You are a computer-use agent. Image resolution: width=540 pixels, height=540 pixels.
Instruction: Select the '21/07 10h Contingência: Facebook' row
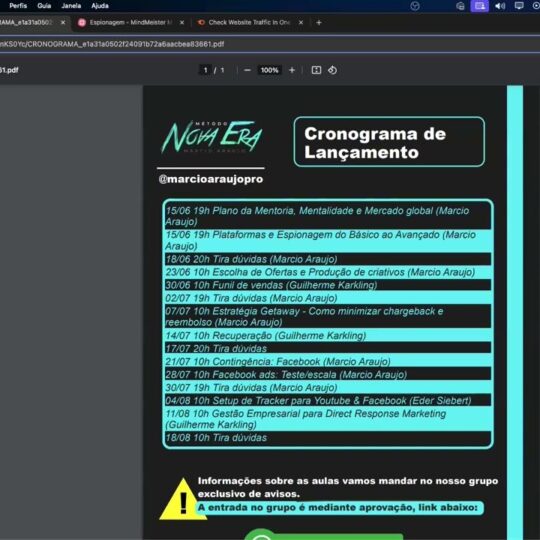point(328,361)
